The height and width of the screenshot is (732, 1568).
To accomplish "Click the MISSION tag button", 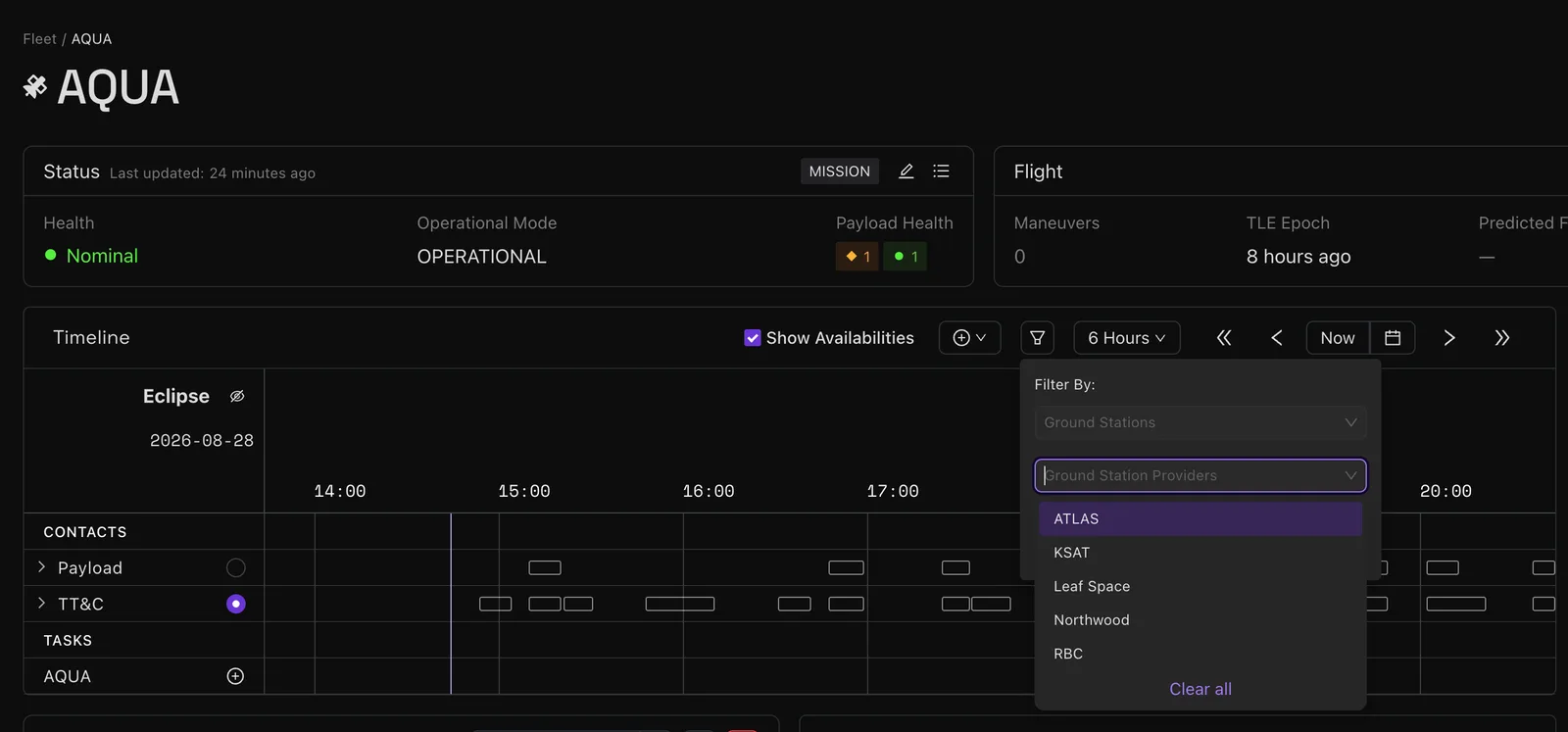I will click(840, 171).
